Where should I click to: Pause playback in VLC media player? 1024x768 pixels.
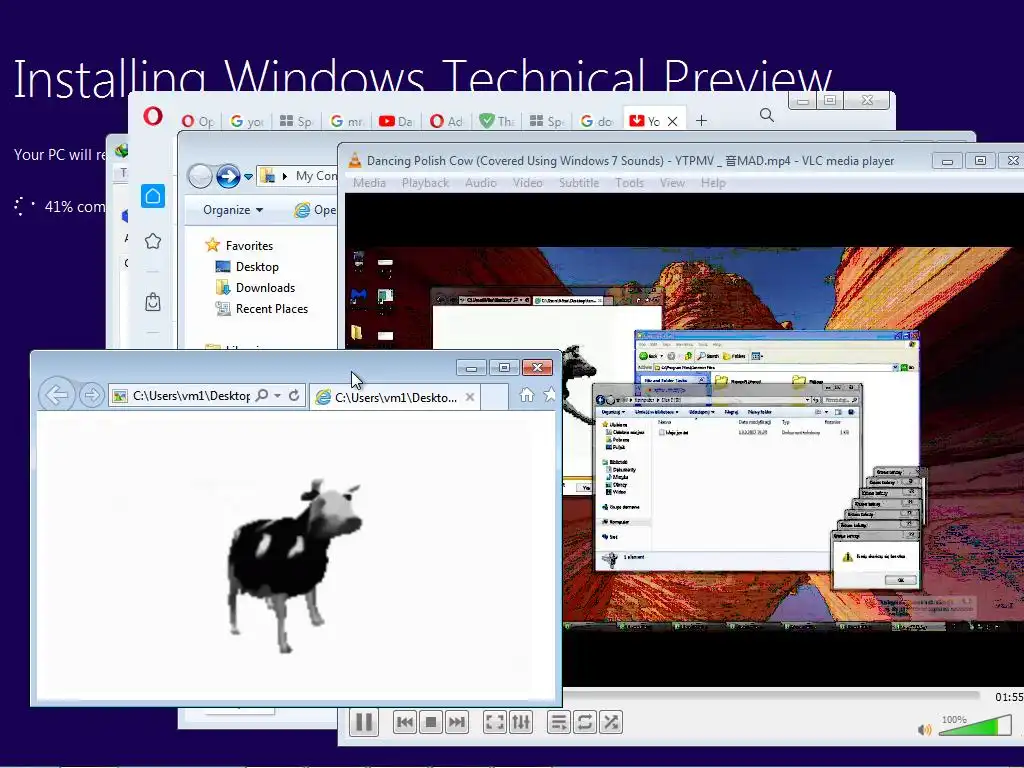click(x=364, y=722)
